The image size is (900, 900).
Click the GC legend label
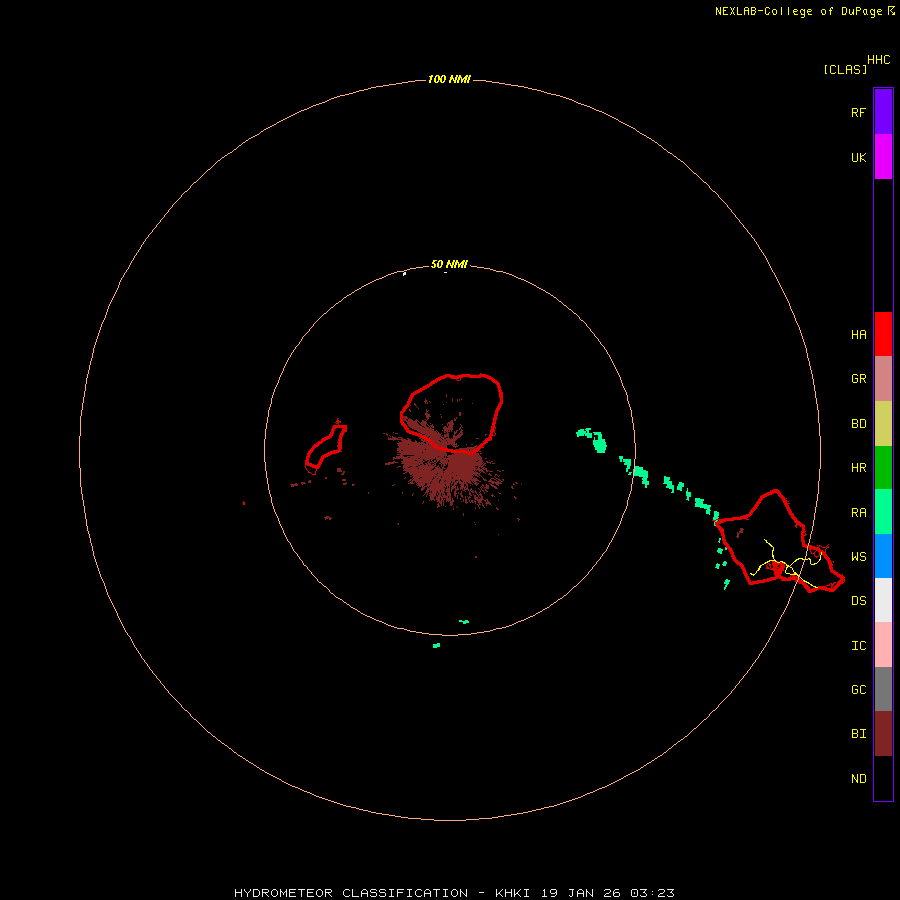click(858, 690)
